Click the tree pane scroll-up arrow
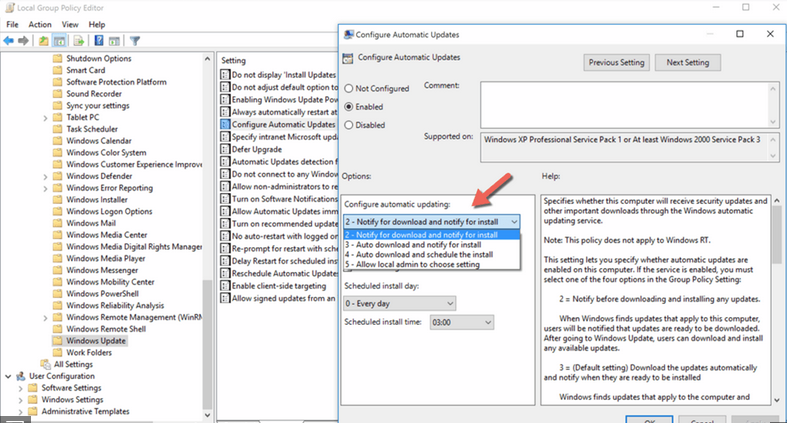The height and width of the screenshot is (423, 787). tap(207, 59)
